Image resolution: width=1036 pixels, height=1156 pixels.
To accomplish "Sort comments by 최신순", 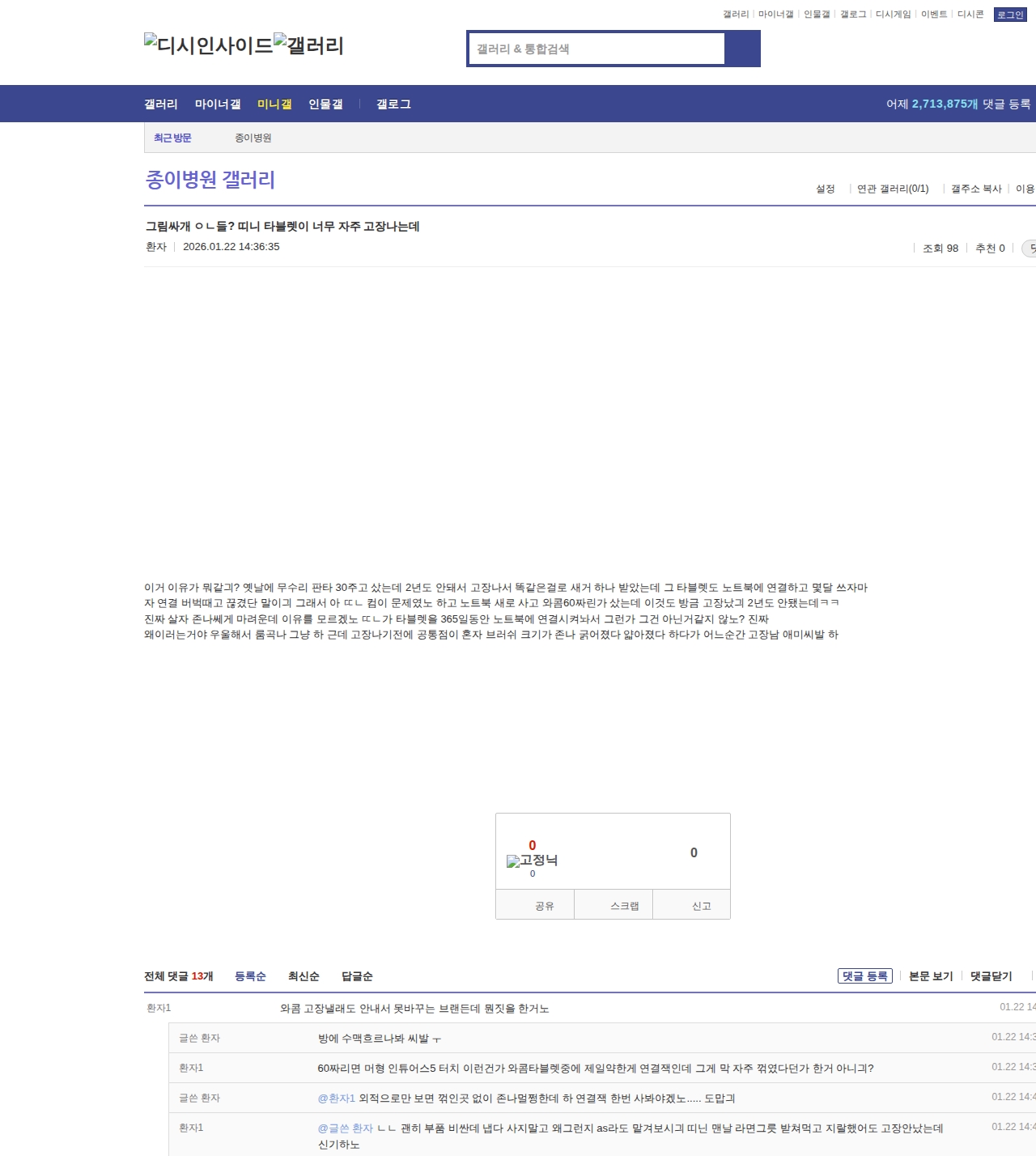I will (x=304, y=976).
